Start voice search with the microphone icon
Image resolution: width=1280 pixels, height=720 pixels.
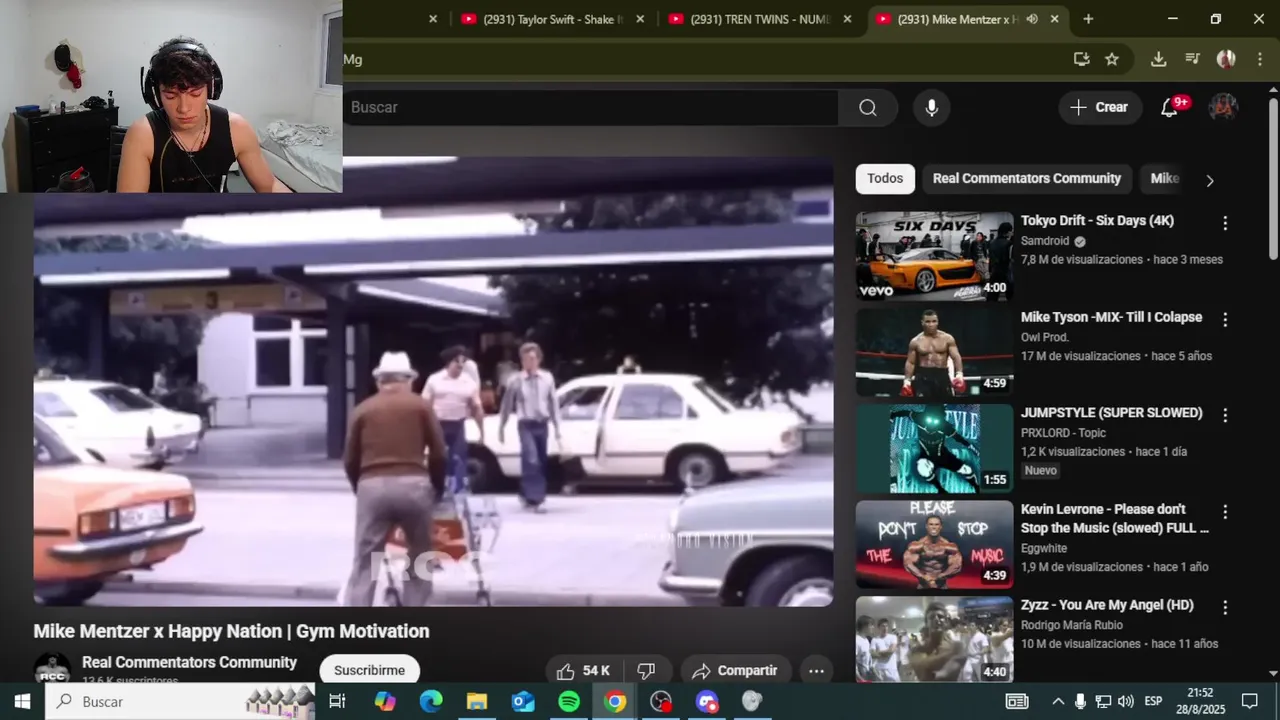point(931,108)
